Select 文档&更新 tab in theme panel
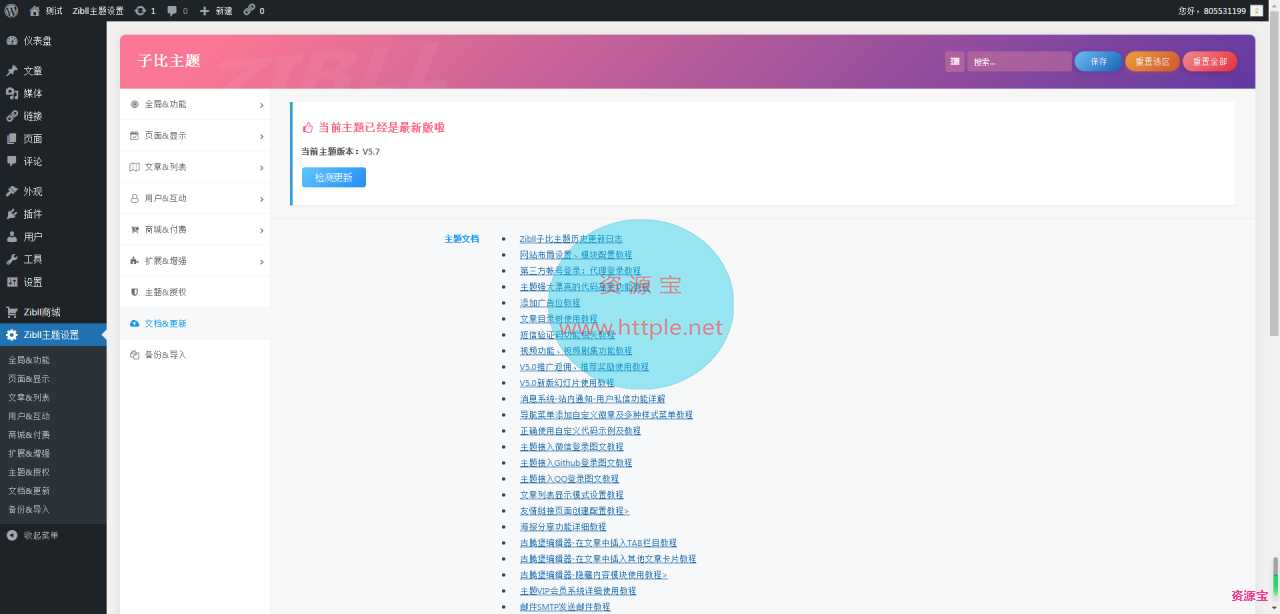Screen dimensions: 1280x614 tap(195, 324)
